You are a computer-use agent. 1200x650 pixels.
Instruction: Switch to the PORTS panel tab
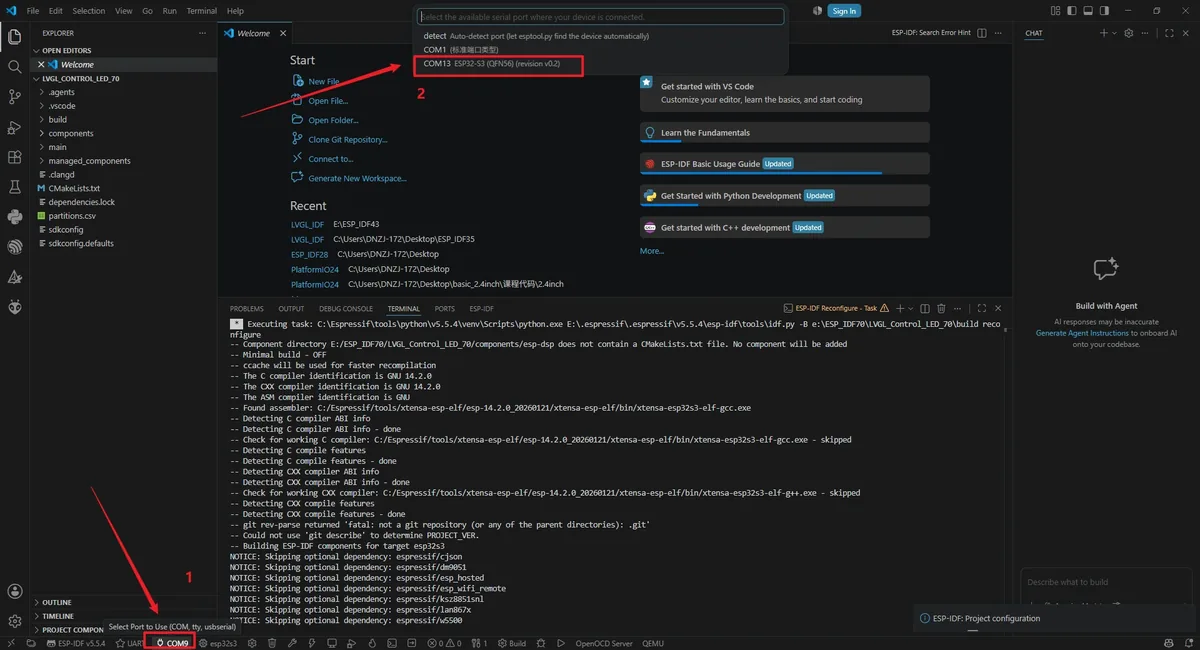[444, 309]
